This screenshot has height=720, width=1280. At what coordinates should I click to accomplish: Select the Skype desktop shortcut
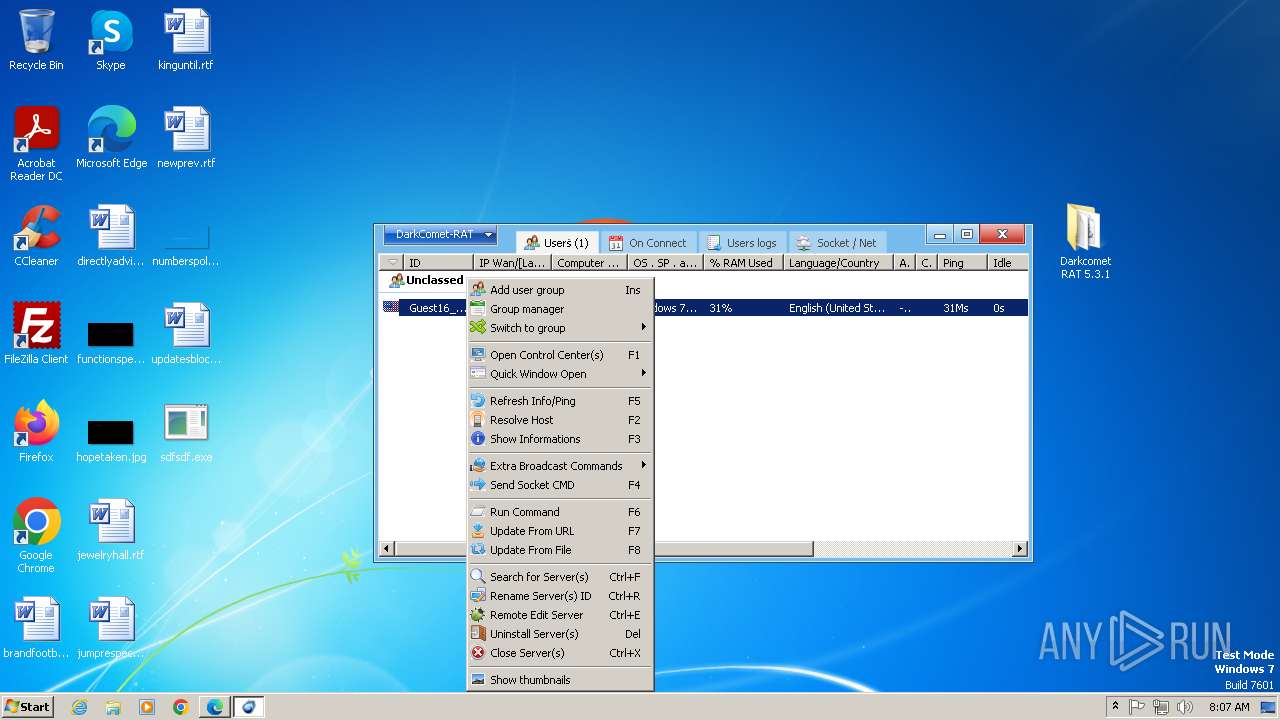pos(110,40)
